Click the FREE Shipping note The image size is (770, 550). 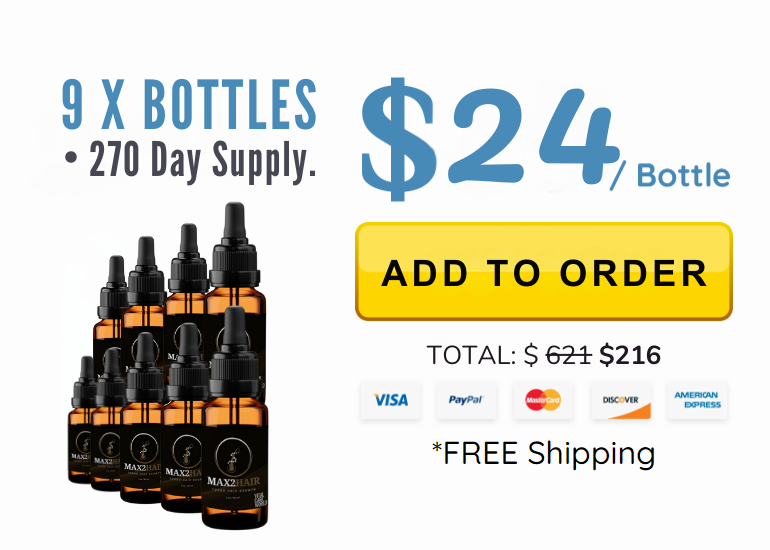pyautogui.click(x=544, y=453)
